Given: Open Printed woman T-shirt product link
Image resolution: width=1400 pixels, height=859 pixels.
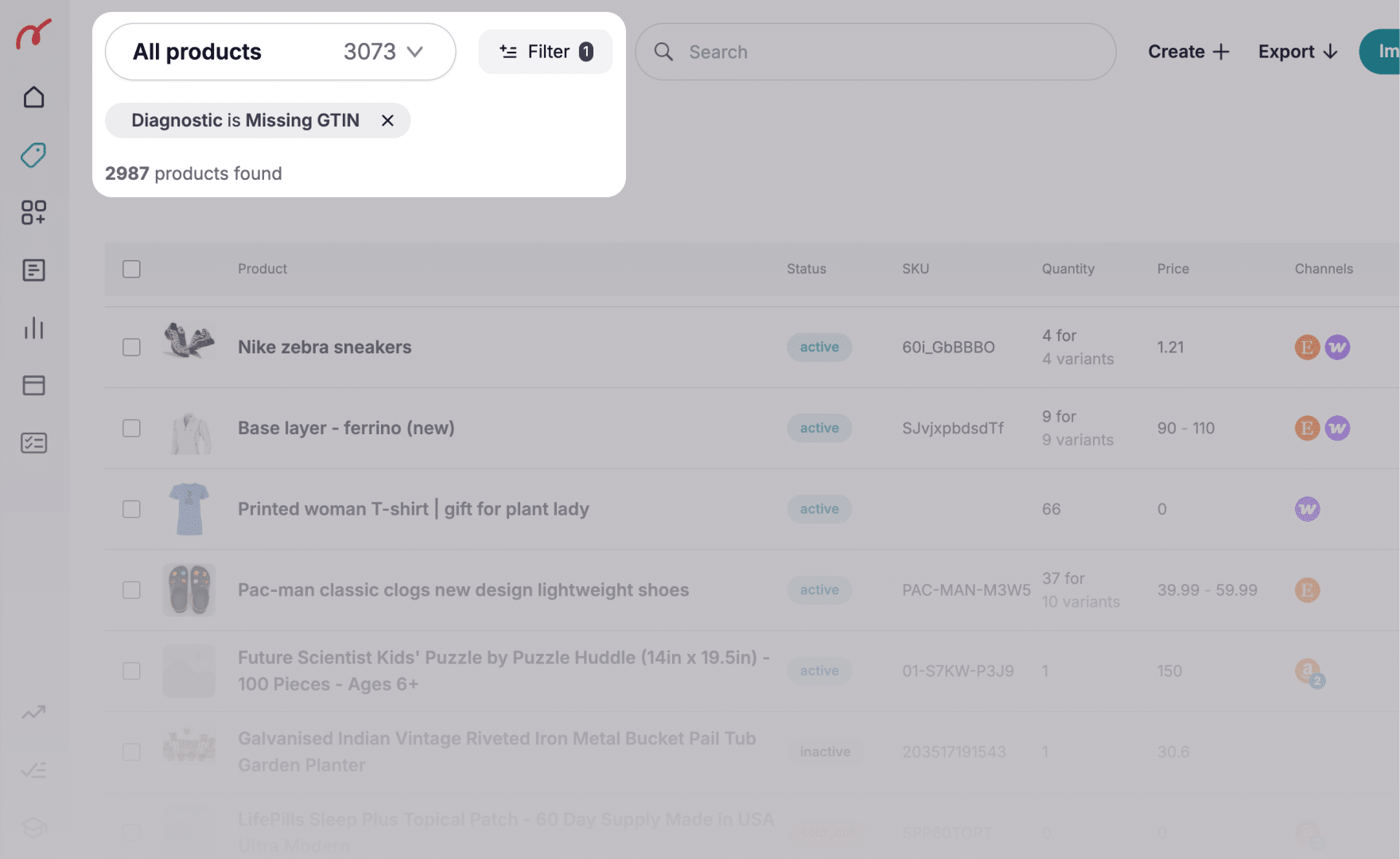Looking at the screenshot, I should tap(413, 509).
